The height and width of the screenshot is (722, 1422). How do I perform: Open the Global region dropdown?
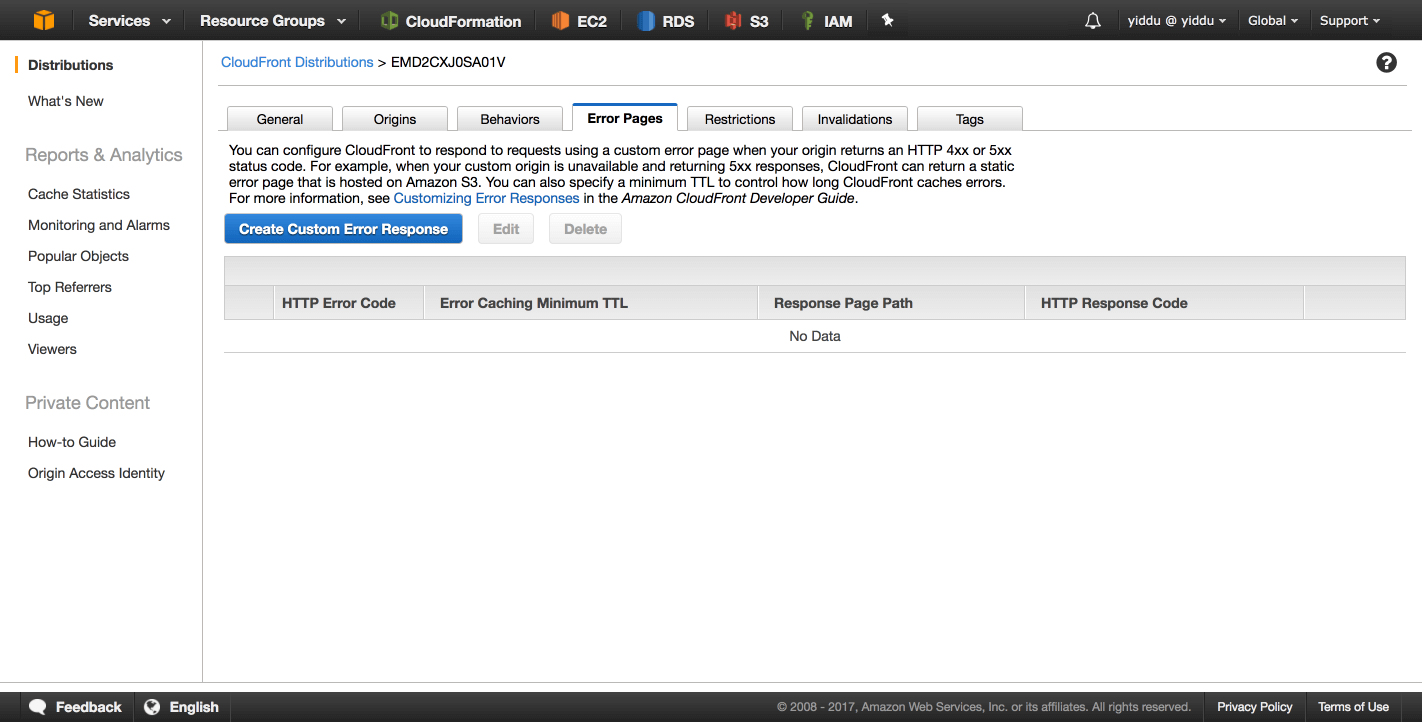point(1273,20)
